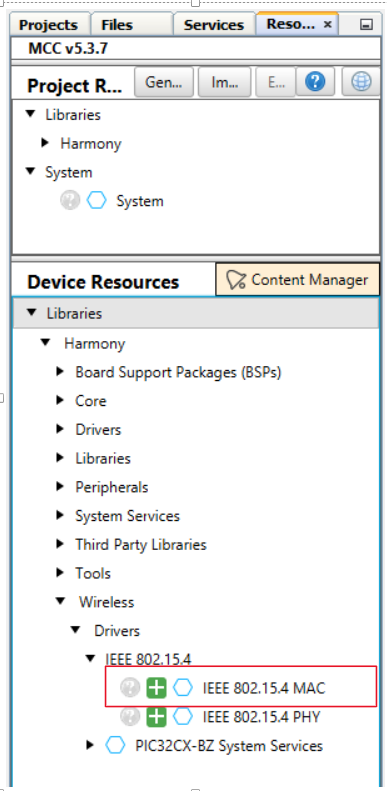
Task: Click the globe icon button in Project Resources
Action: tap(361, 82)
